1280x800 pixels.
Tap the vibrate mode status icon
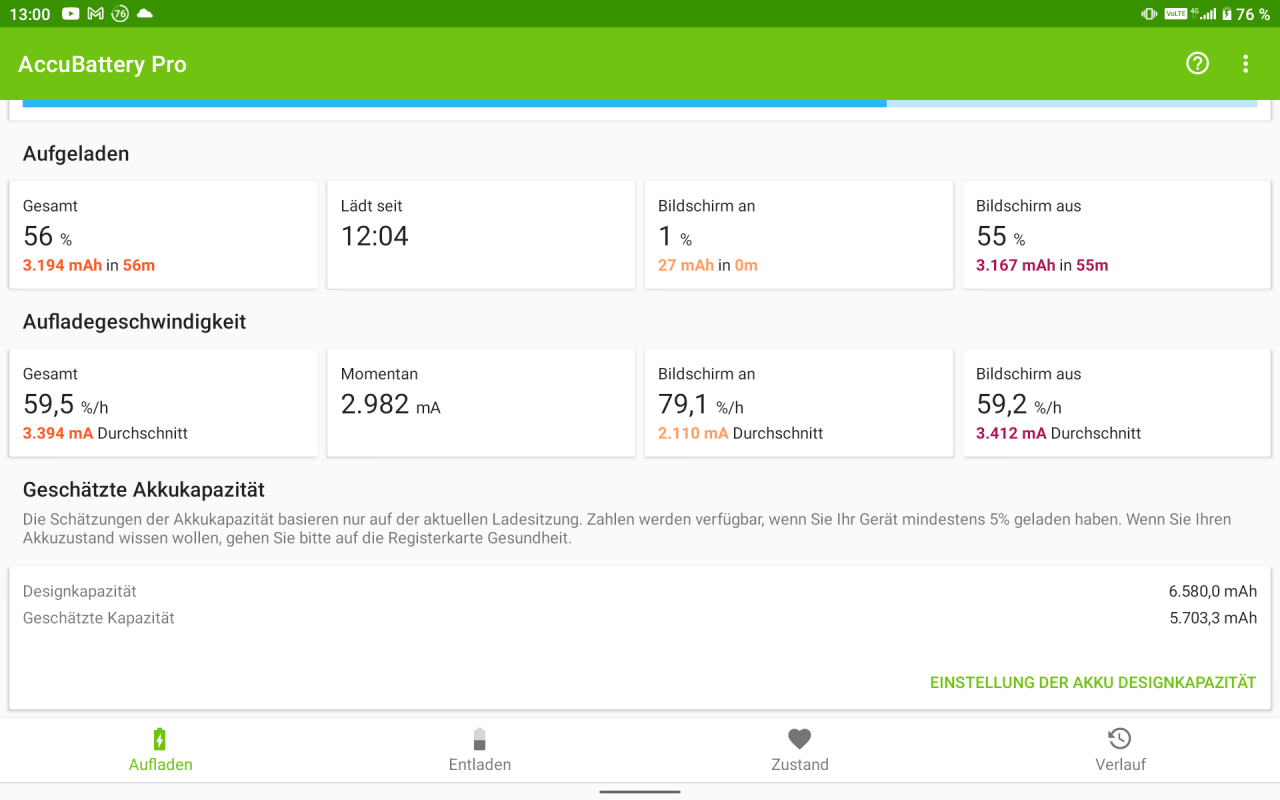point(1149,14)
